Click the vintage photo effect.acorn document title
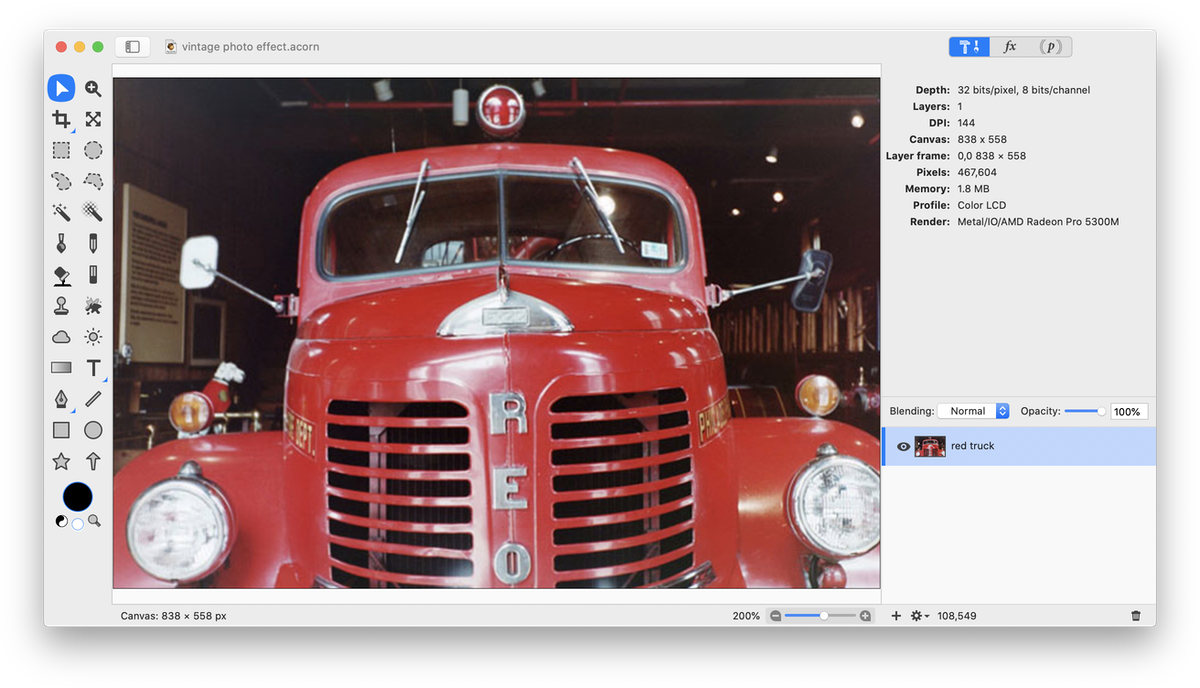Image resolution: width=1200 pixels, height=688 pixels. tap(251, 46)
